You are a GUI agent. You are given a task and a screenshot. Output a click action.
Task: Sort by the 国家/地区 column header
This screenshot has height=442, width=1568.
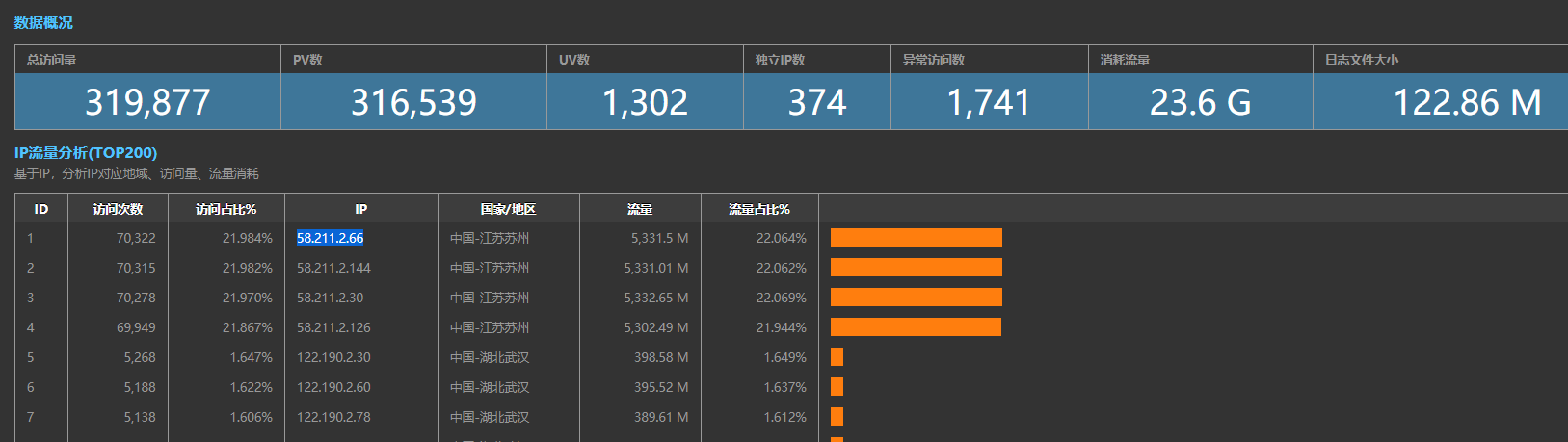508,209
